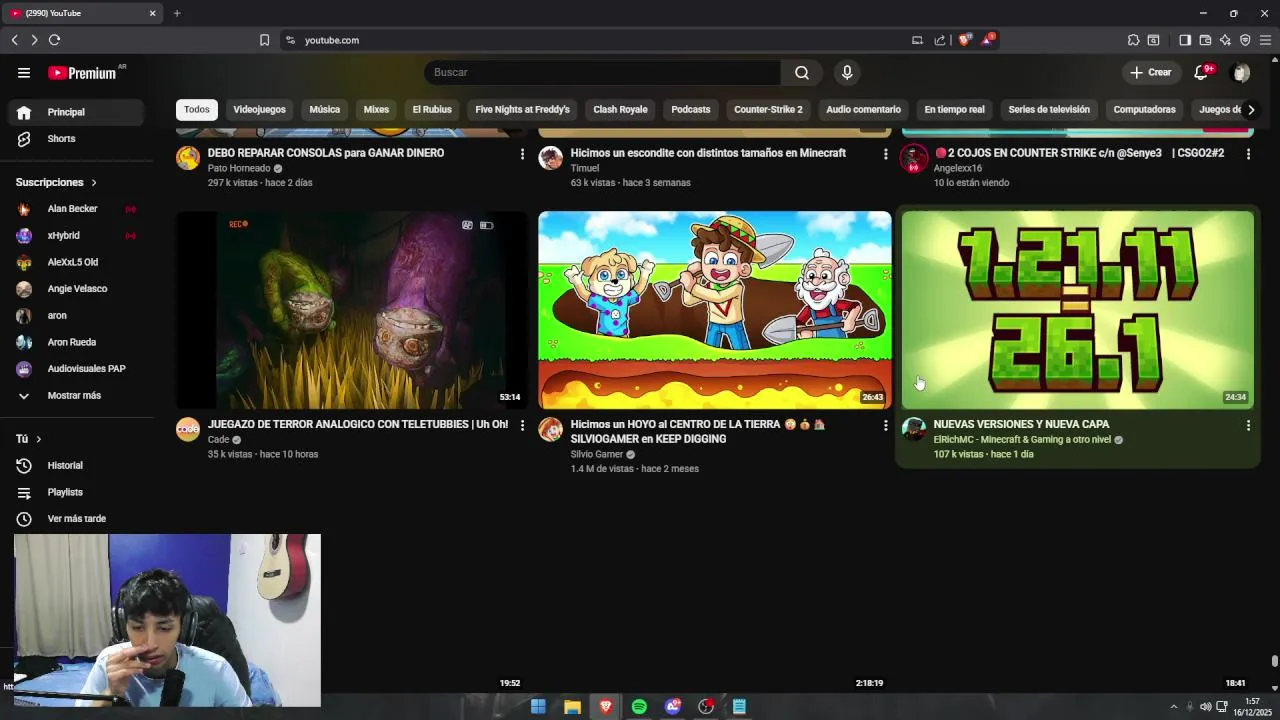
Task: Select the Clash Royale filter chip
Action: pos(620,110)
